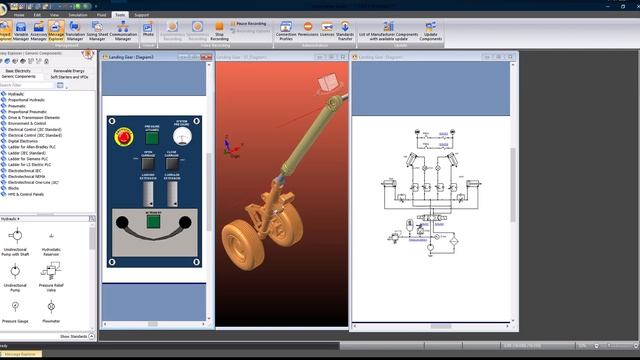Toggle the Message Explorer ribbon button

[56, 31]
